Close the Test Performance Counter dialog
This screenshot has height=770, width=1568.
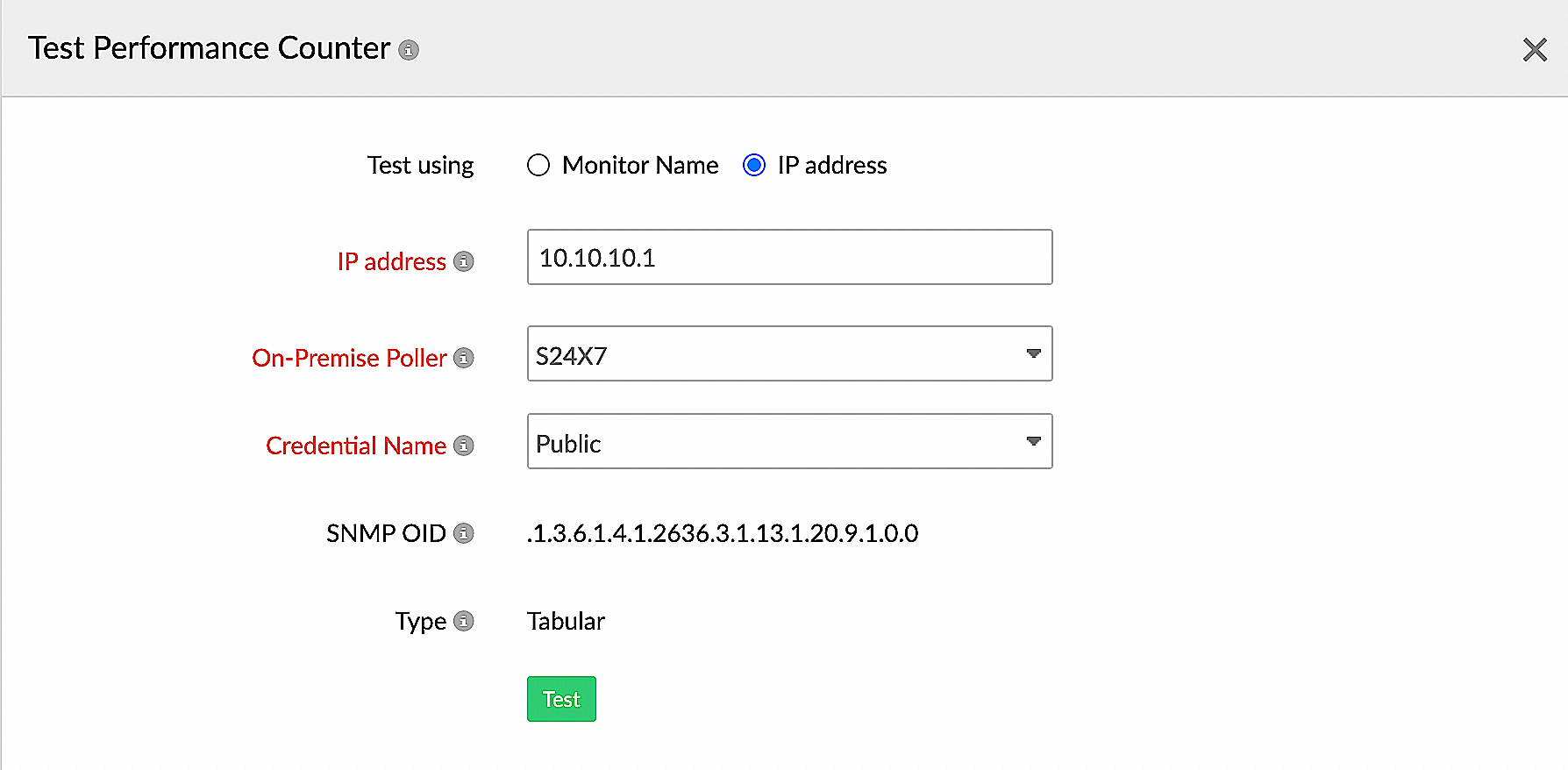1534,50
